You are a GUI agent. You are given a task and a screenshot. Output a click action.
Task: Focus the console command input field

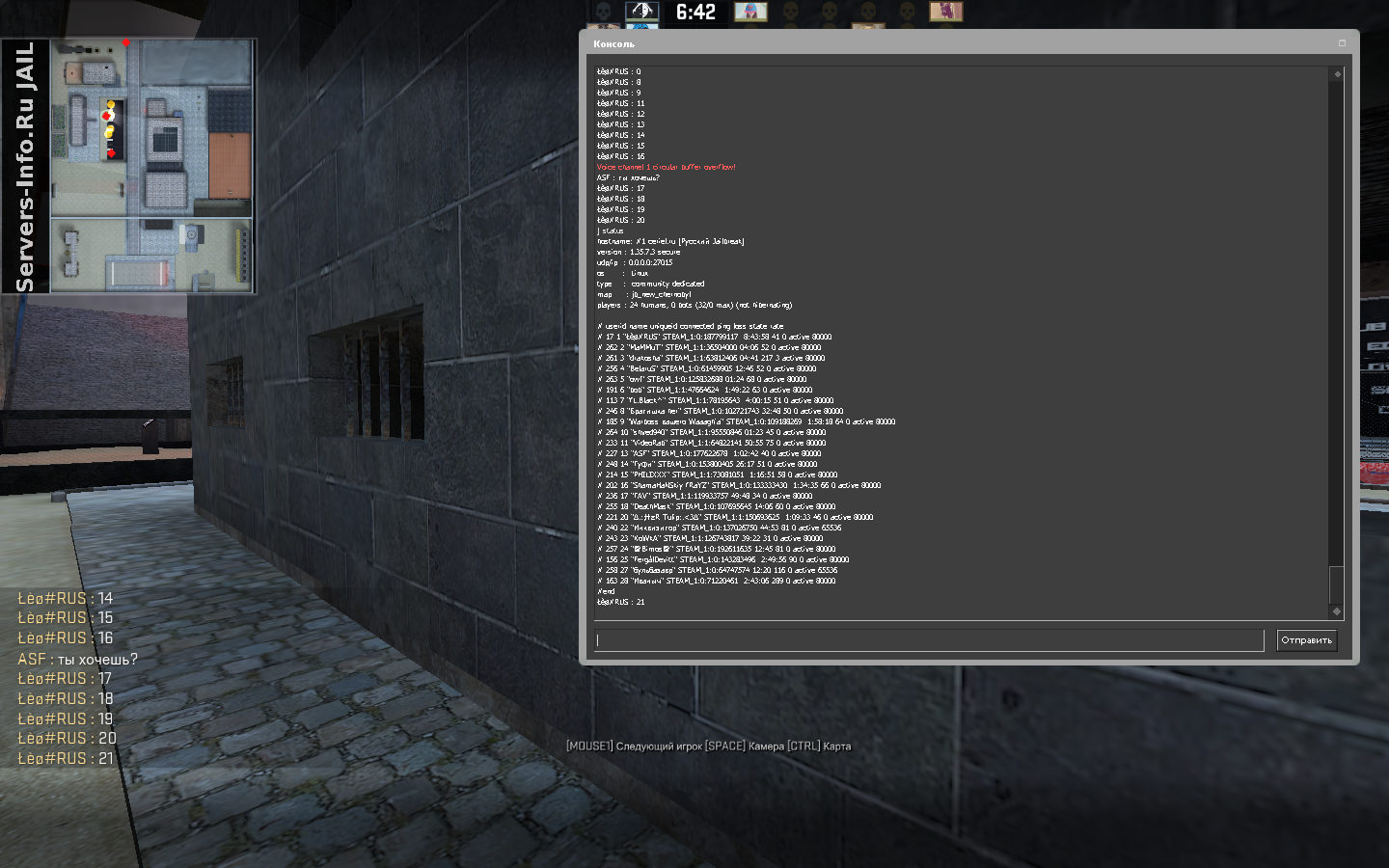(x=928, y=640)
